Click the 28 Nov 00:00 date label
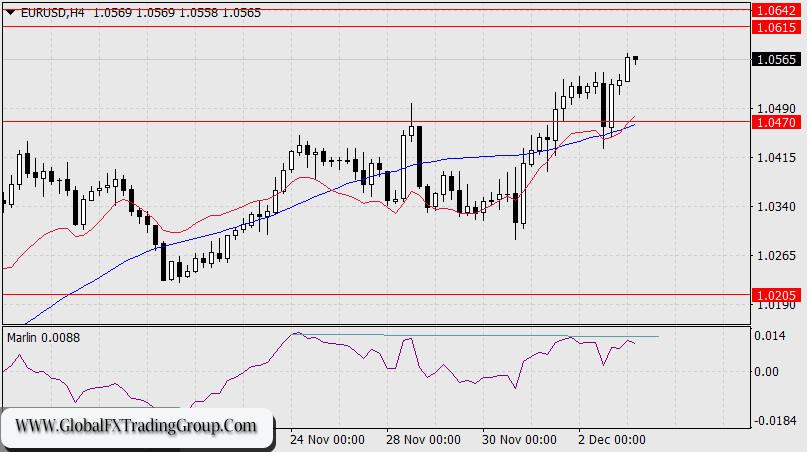Screen dimensions: 807x452 (x=424, y=440)
